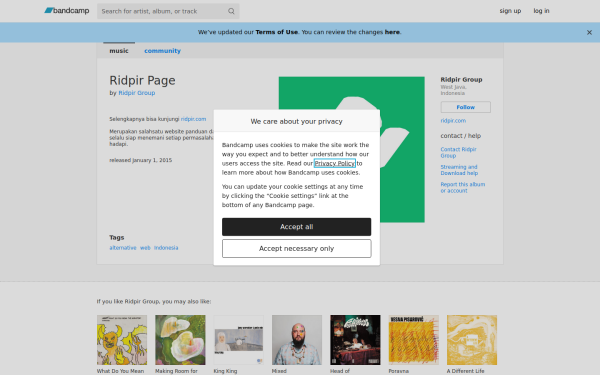Choose Accept necessary only
Viewport: 600px width, 375px height.
[x=297, y=249]
